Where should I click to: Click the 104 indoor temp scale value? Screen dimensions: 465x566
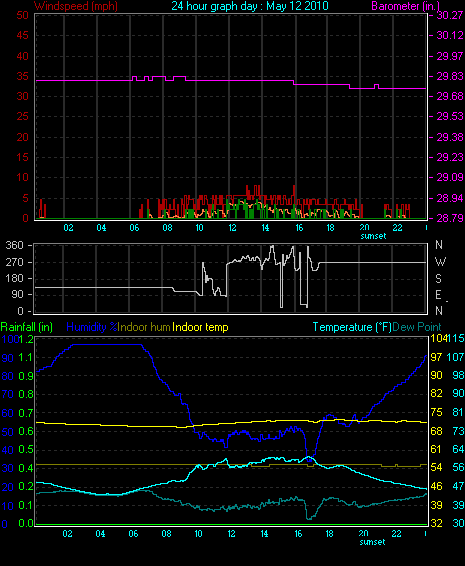438,338
